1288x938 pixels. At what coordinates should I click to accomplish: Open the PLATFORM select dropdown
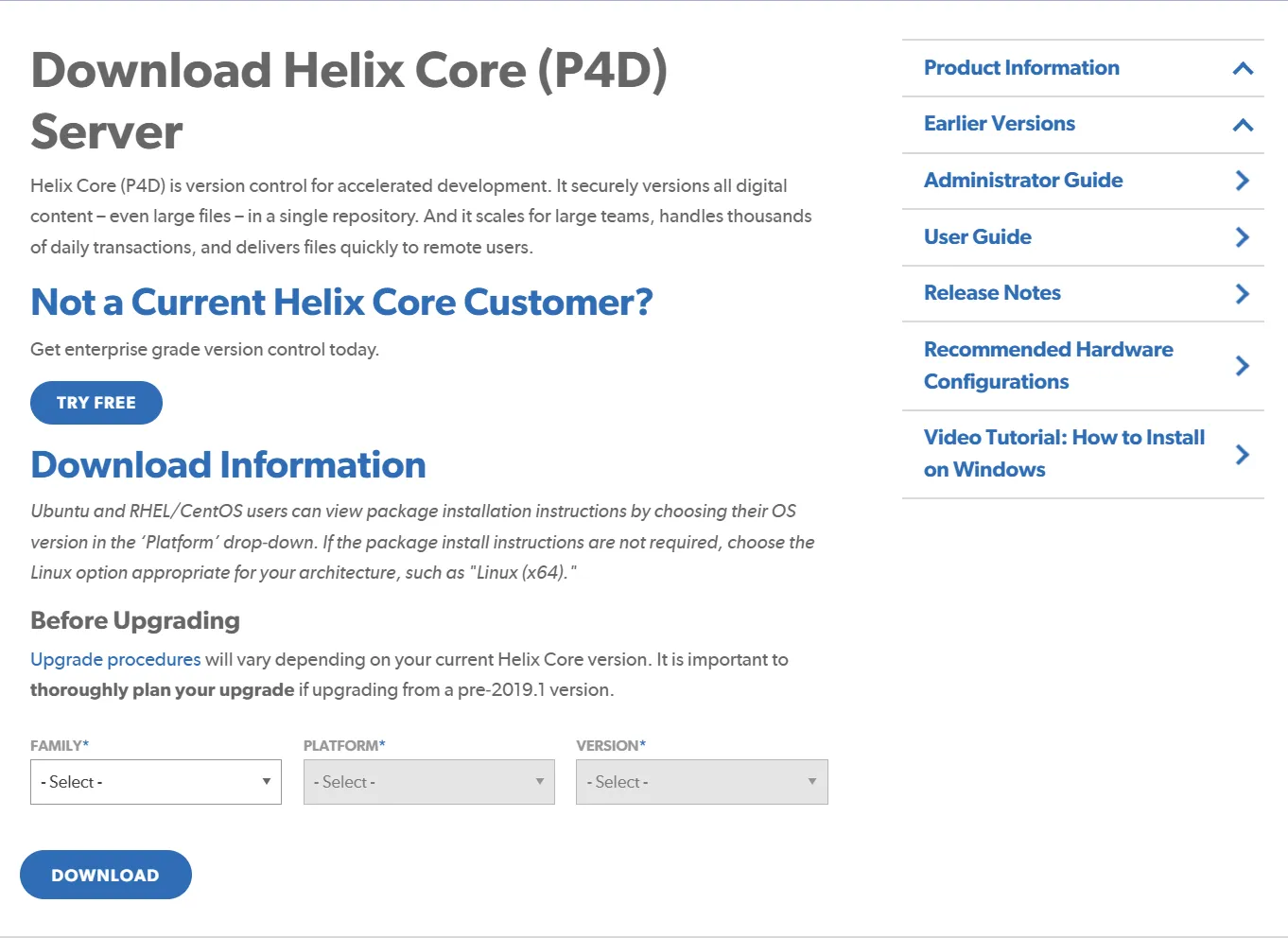[x=429, y=782]
